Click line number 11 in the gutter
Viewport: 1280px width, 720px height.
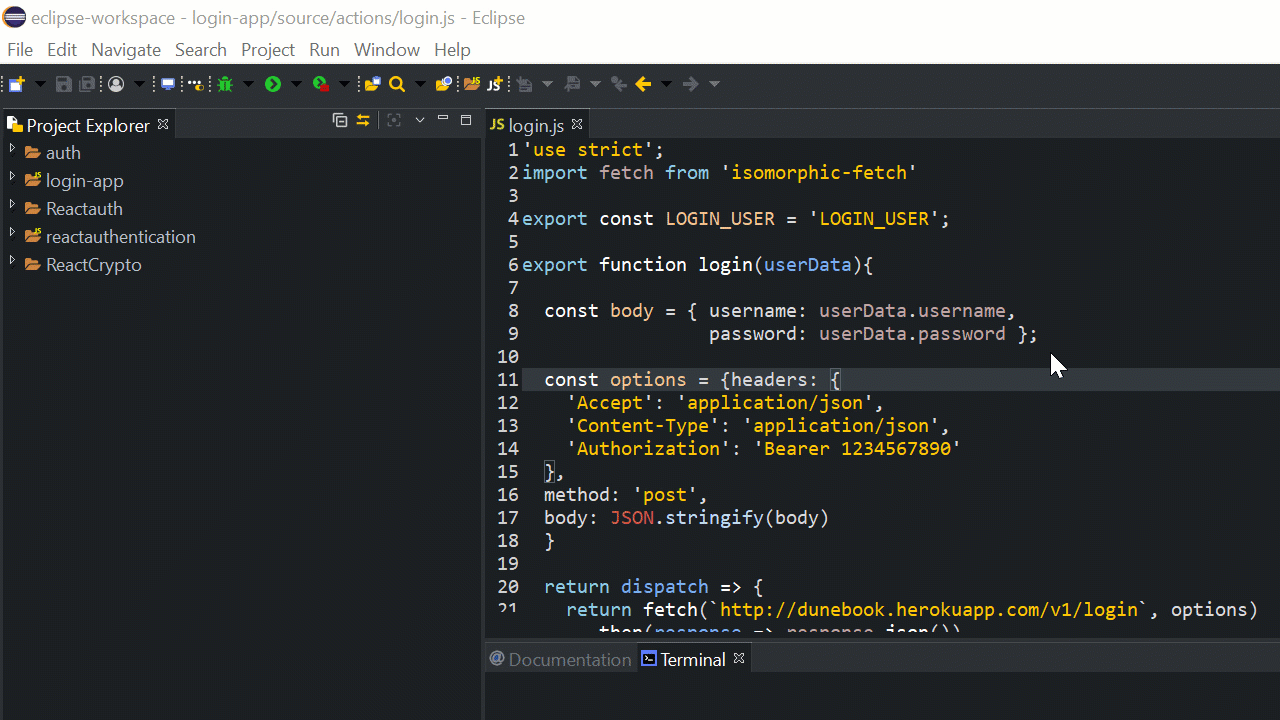[507, 380]
